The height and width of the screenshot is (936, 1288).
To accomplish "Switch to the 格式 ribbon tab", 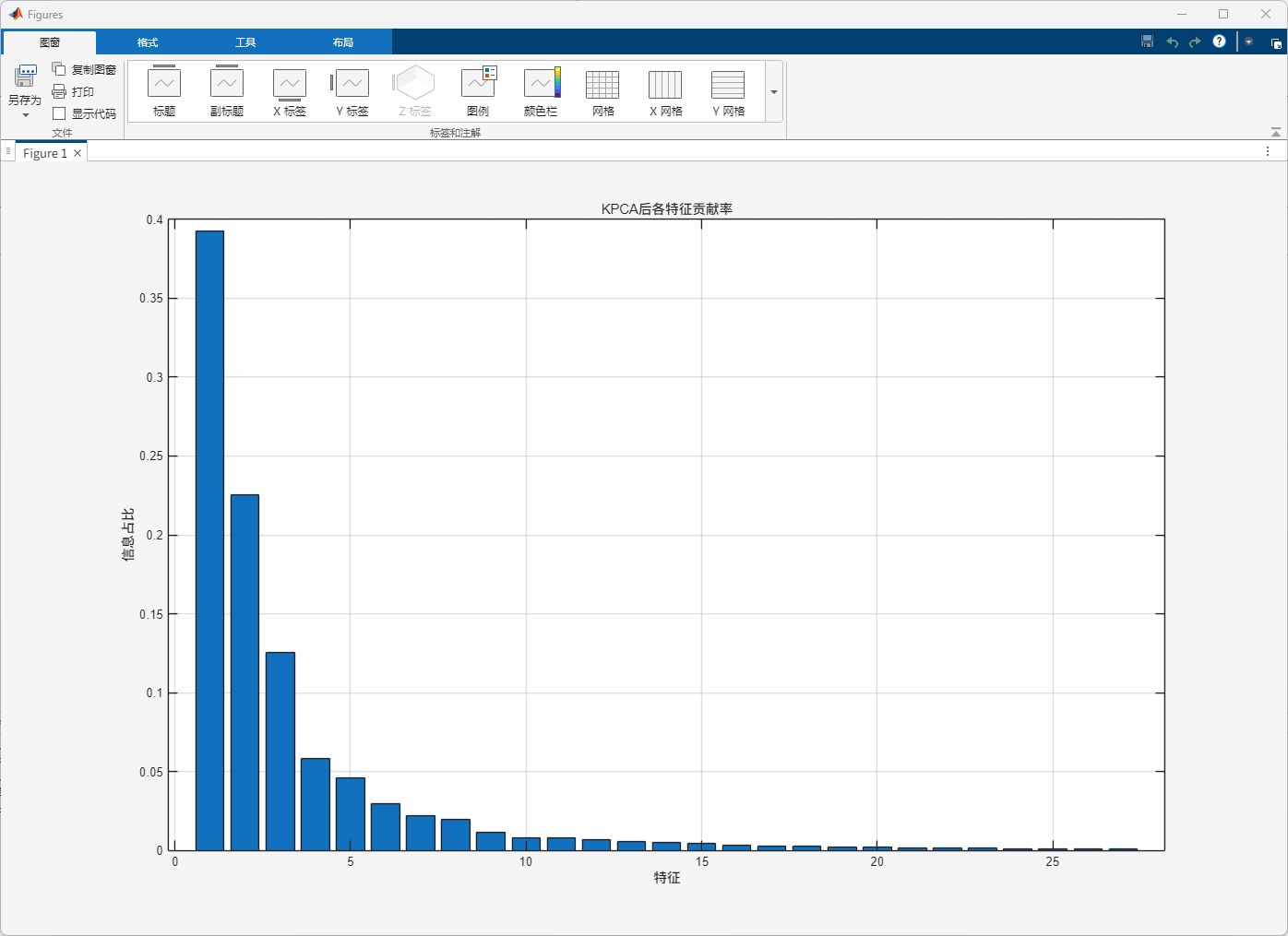I will (x=148, y=42).
